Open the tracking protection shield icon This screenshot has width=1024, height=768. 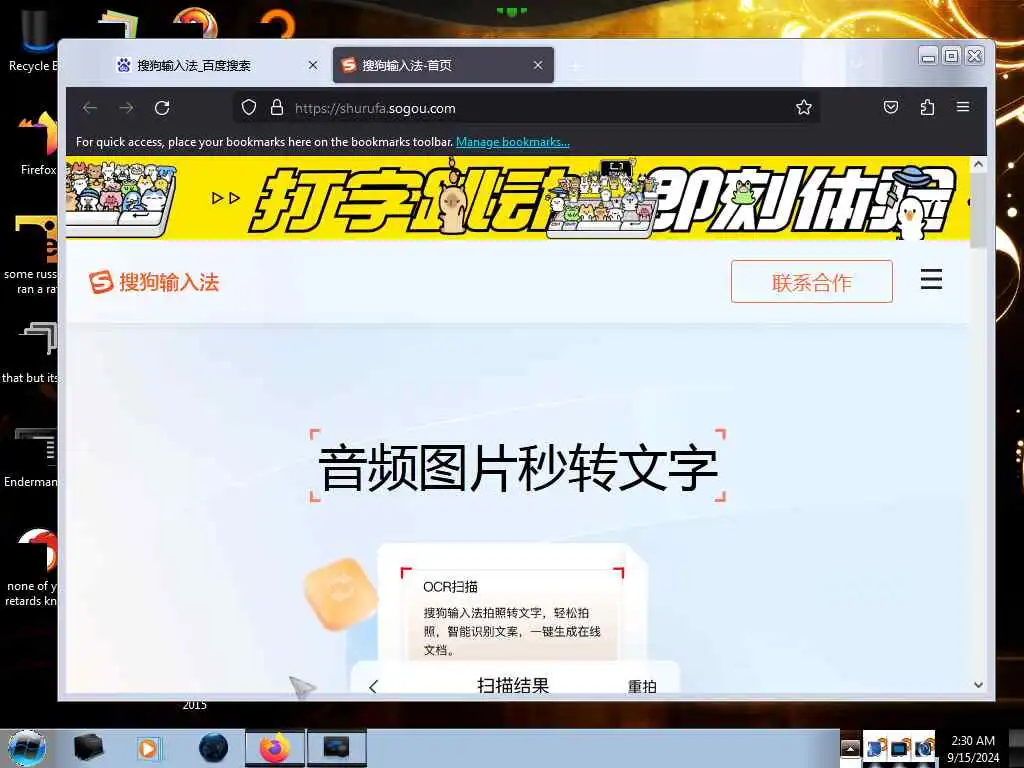249,108
